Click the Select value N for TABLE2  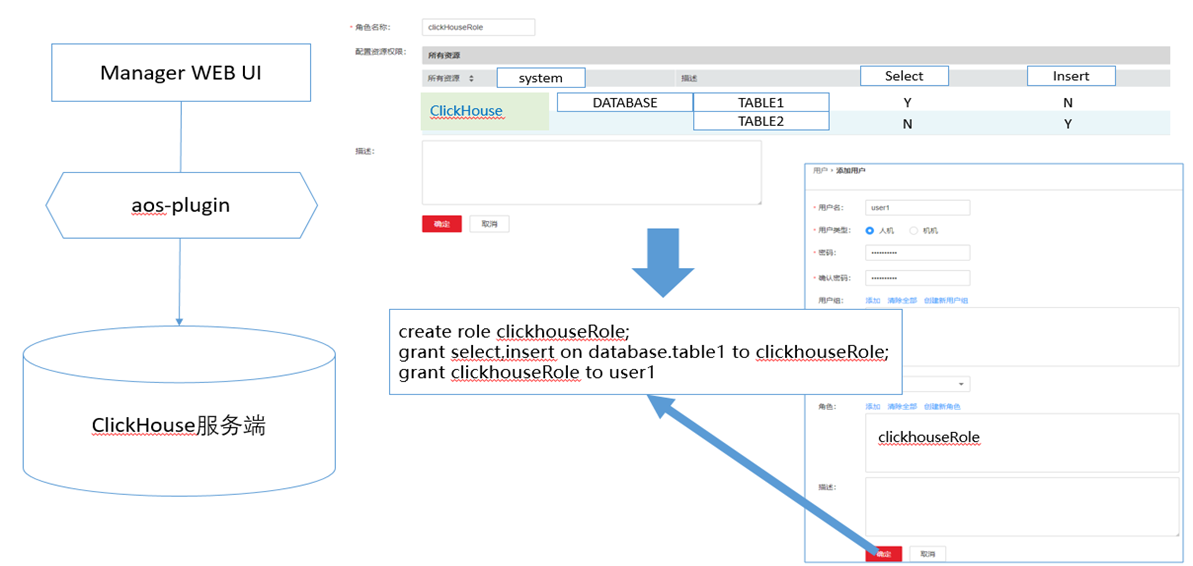[908, 125]
